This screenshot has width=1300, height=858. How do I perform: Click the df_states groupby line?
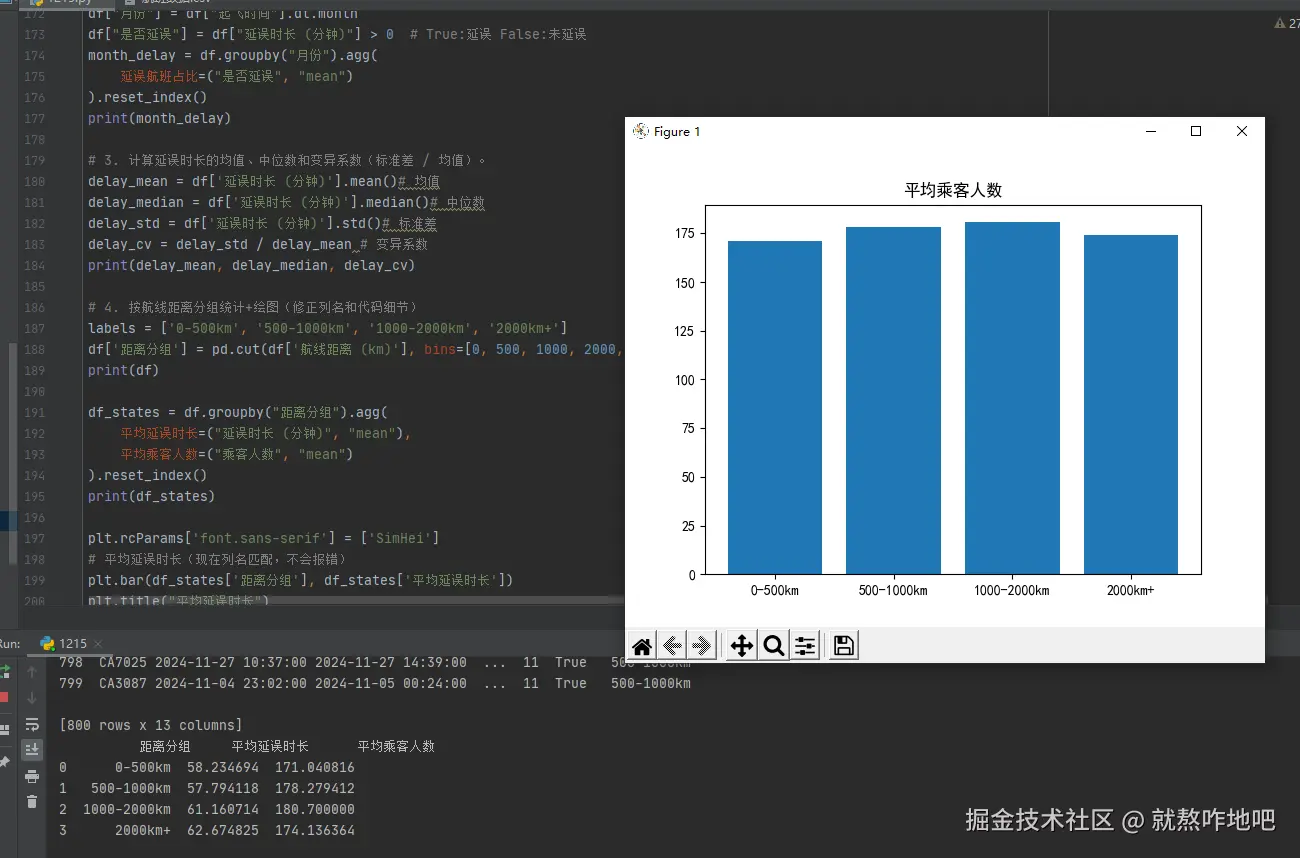(238, 412)
